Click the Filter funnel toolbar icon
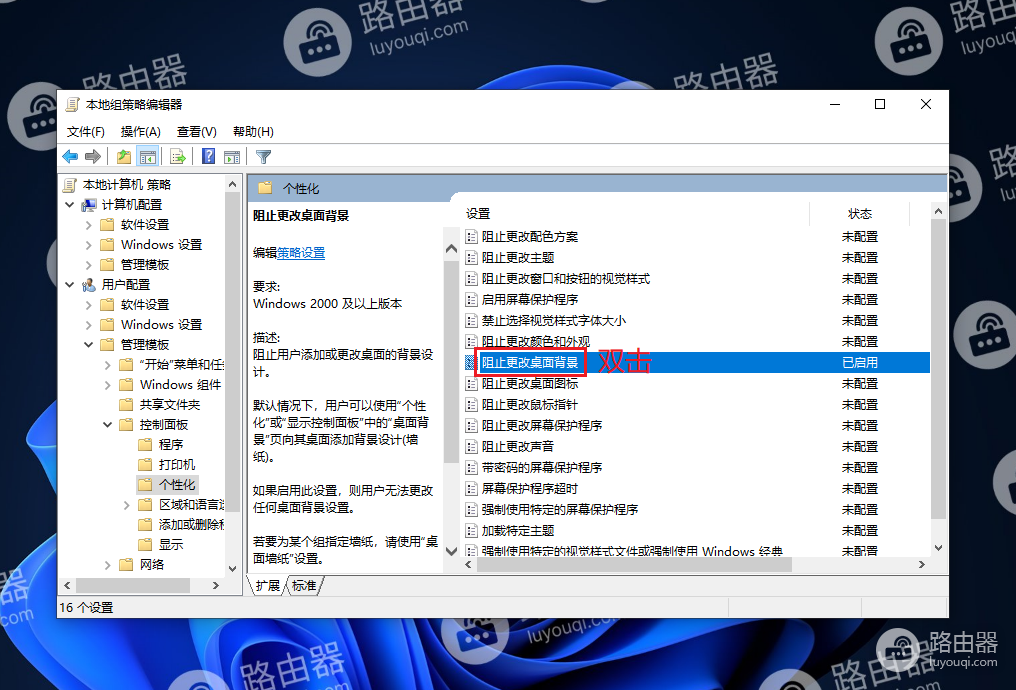Screen dimensions: 1016x690 click(263, 156)
